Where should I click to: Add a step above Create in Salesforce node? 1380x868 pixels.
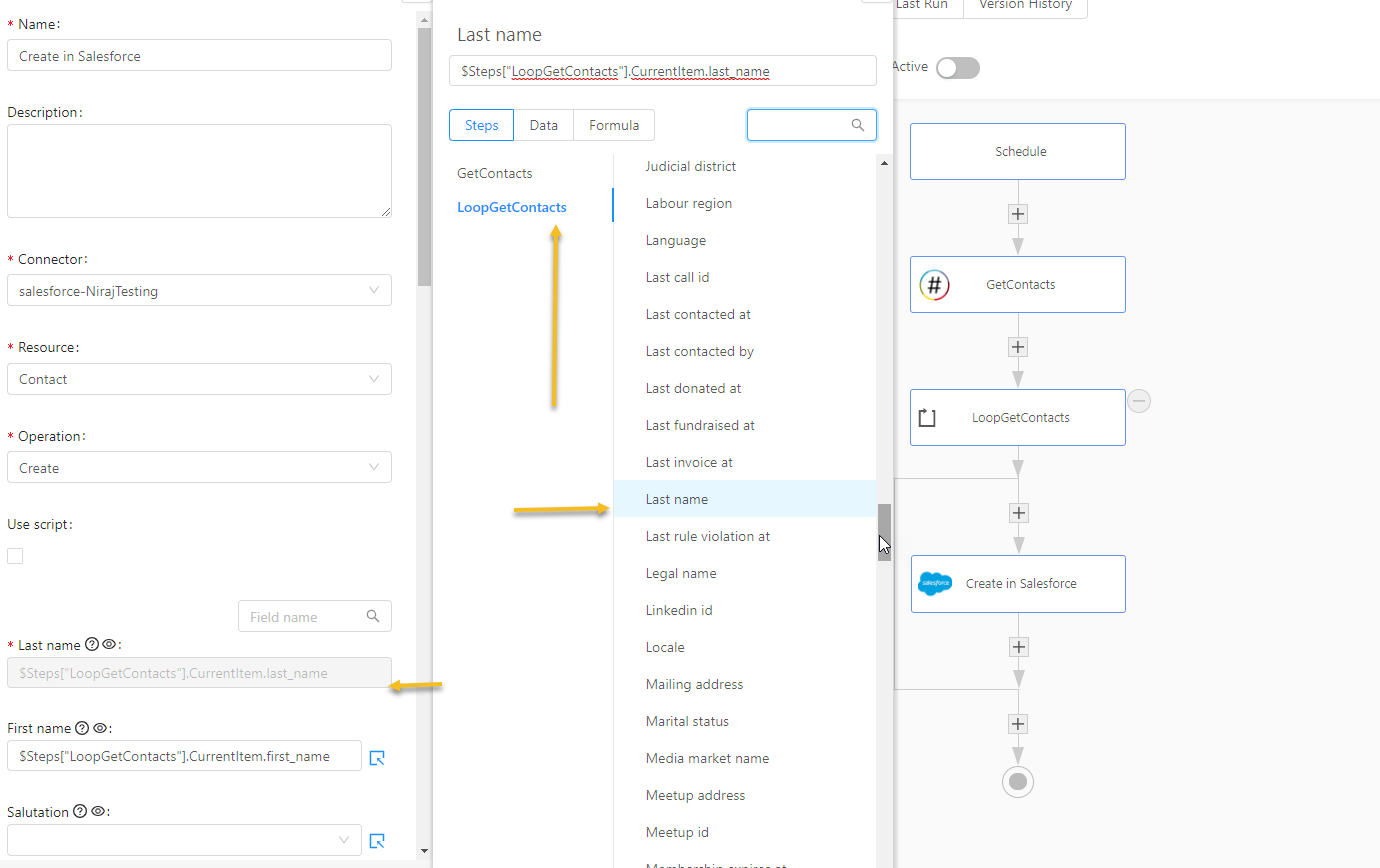click(1018, 513)
